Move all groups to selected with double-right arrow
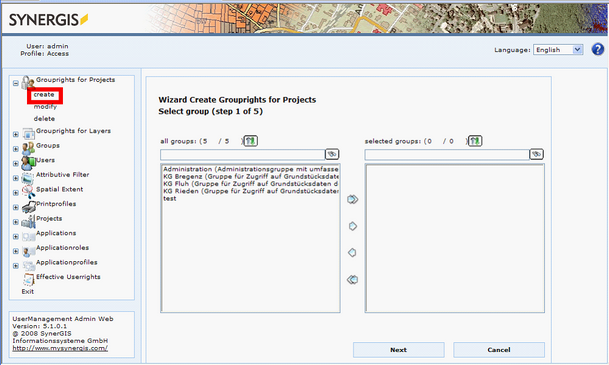 [353, 199]
